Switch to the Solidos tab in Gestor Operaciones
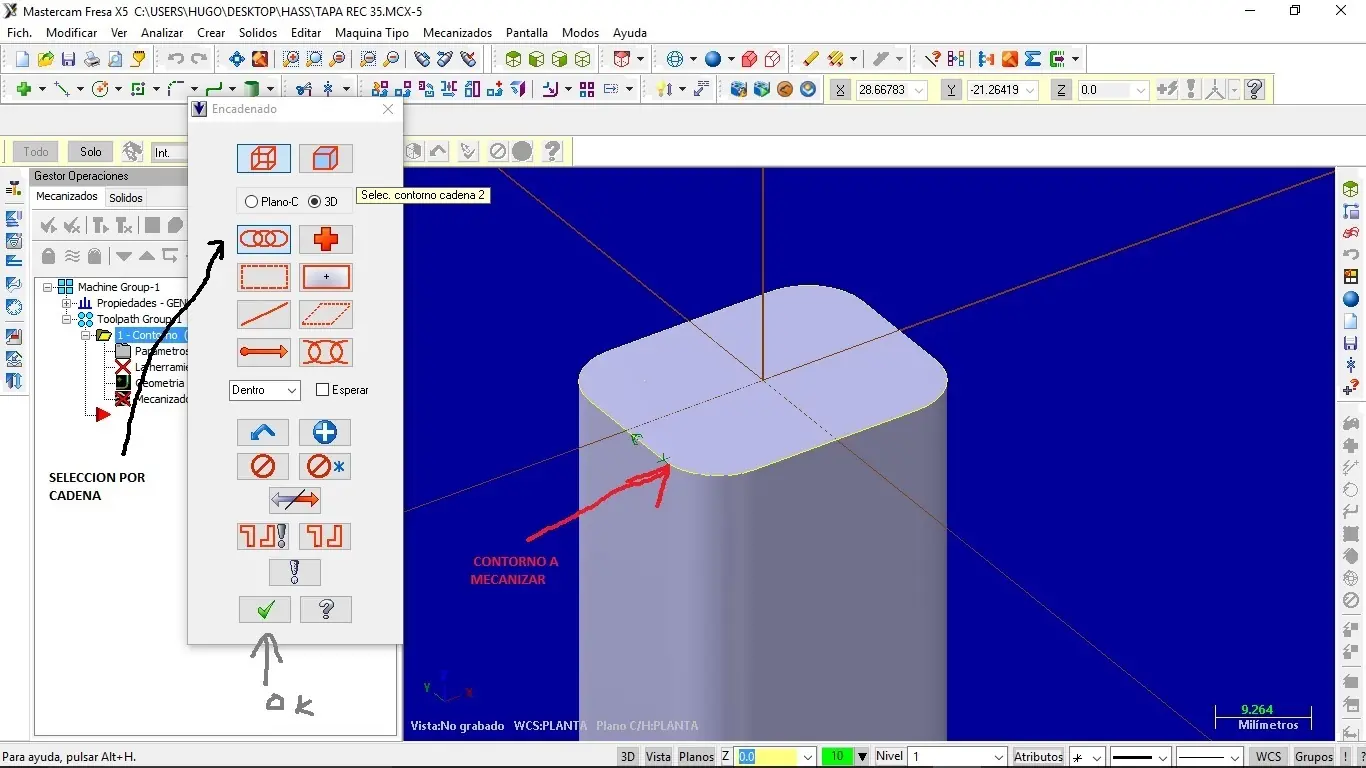Image resolution: width=1366 pixels, height=768 pixels. point(126,198)
